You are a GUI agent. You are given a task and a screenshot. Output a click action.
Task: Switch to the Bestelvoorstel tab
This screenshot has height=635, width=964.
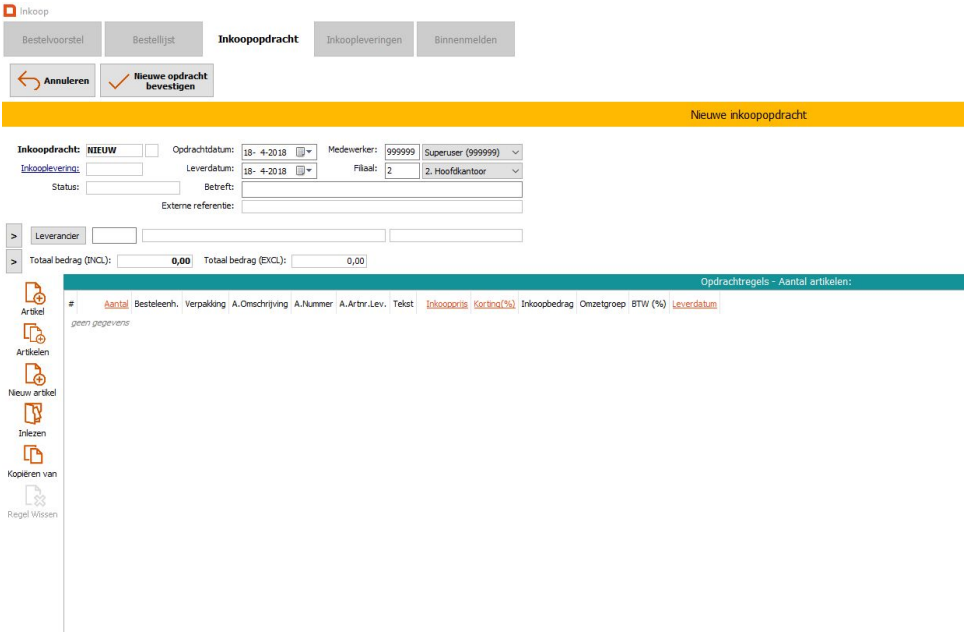pos(53,40)
